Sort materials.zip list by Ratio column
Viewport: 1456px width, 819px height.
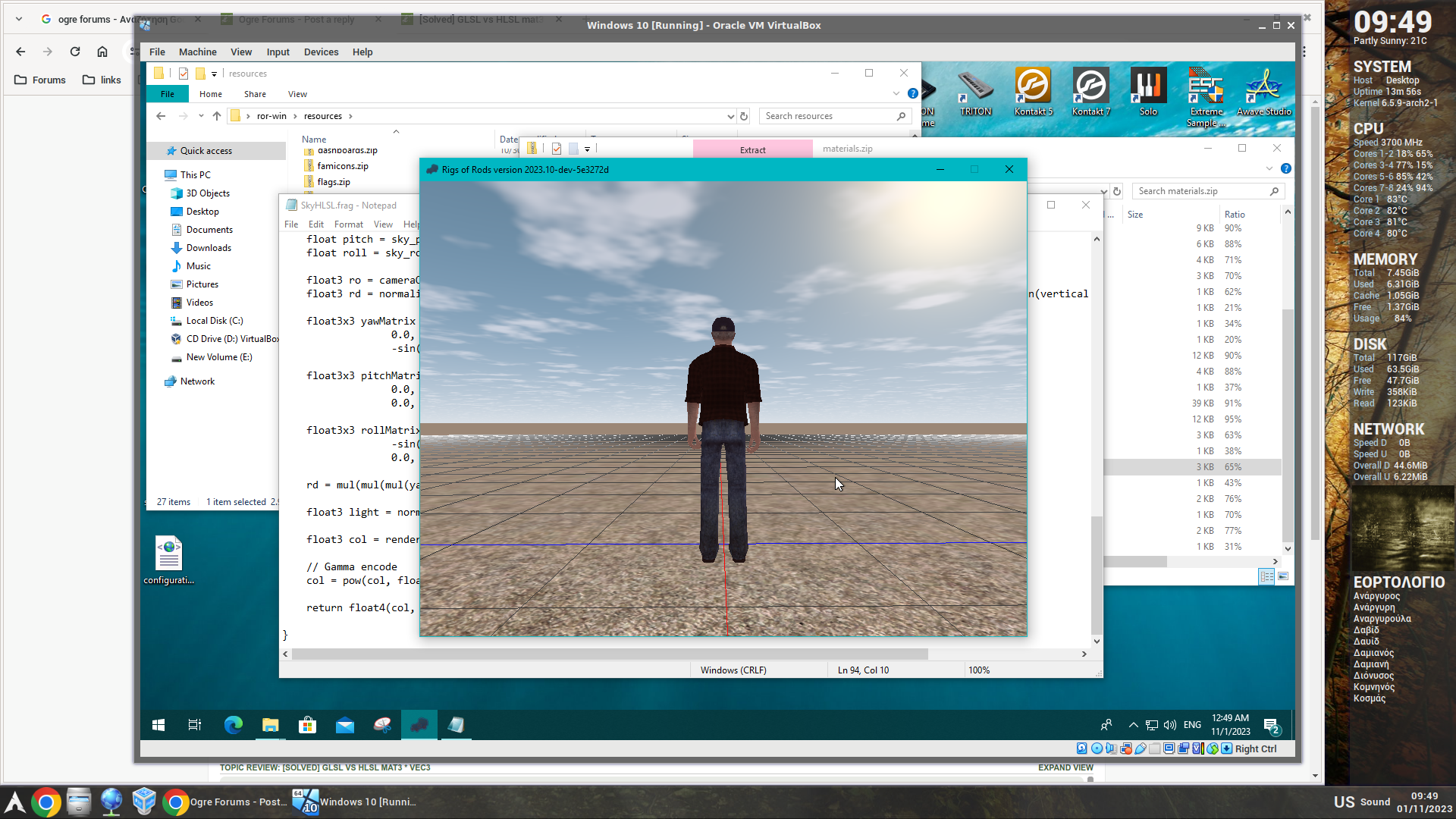click(1234, 215)
